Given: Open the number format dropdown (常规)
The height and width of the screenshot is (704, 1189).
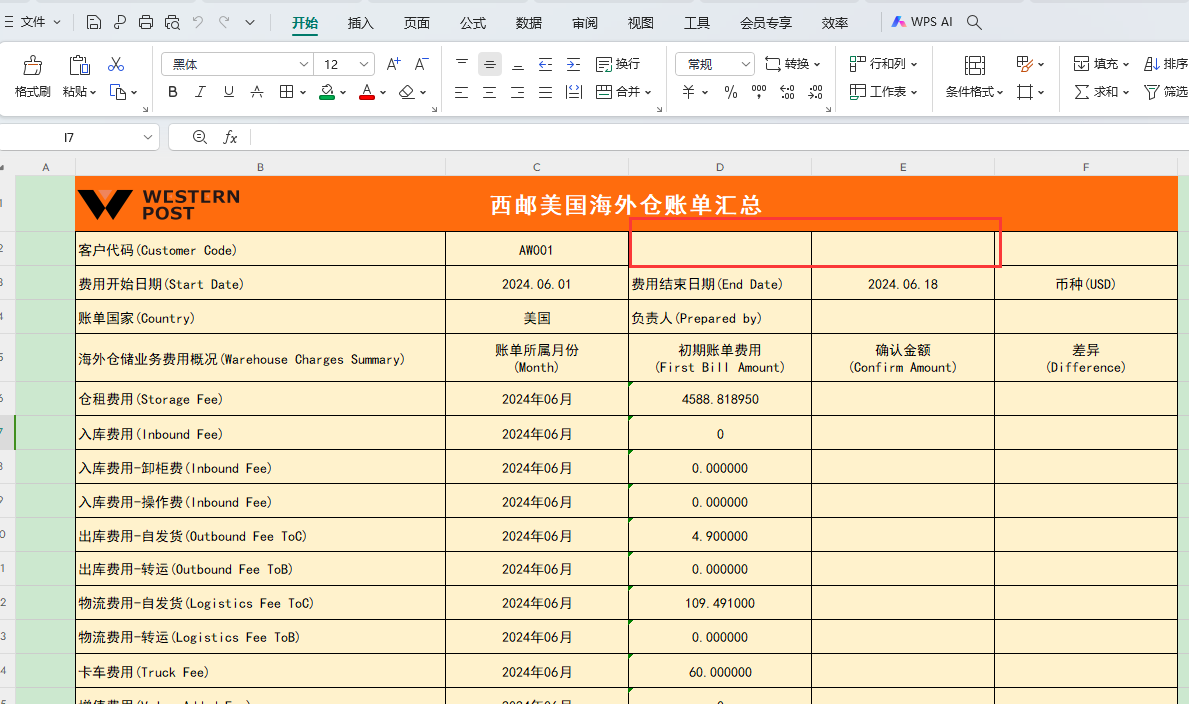Looking at the screenshot, I should [x=746, y=64].
